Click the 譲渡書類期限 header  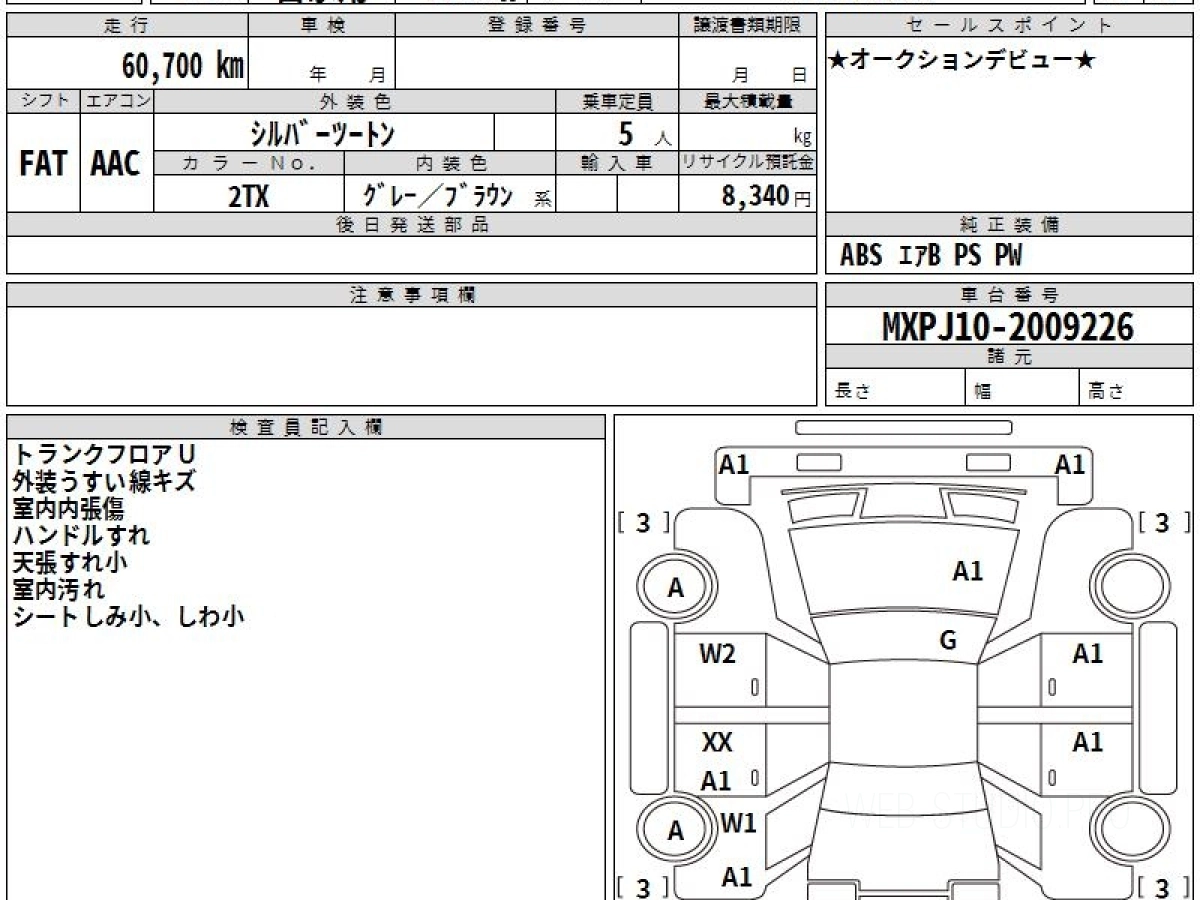click(x=748, y=26)
